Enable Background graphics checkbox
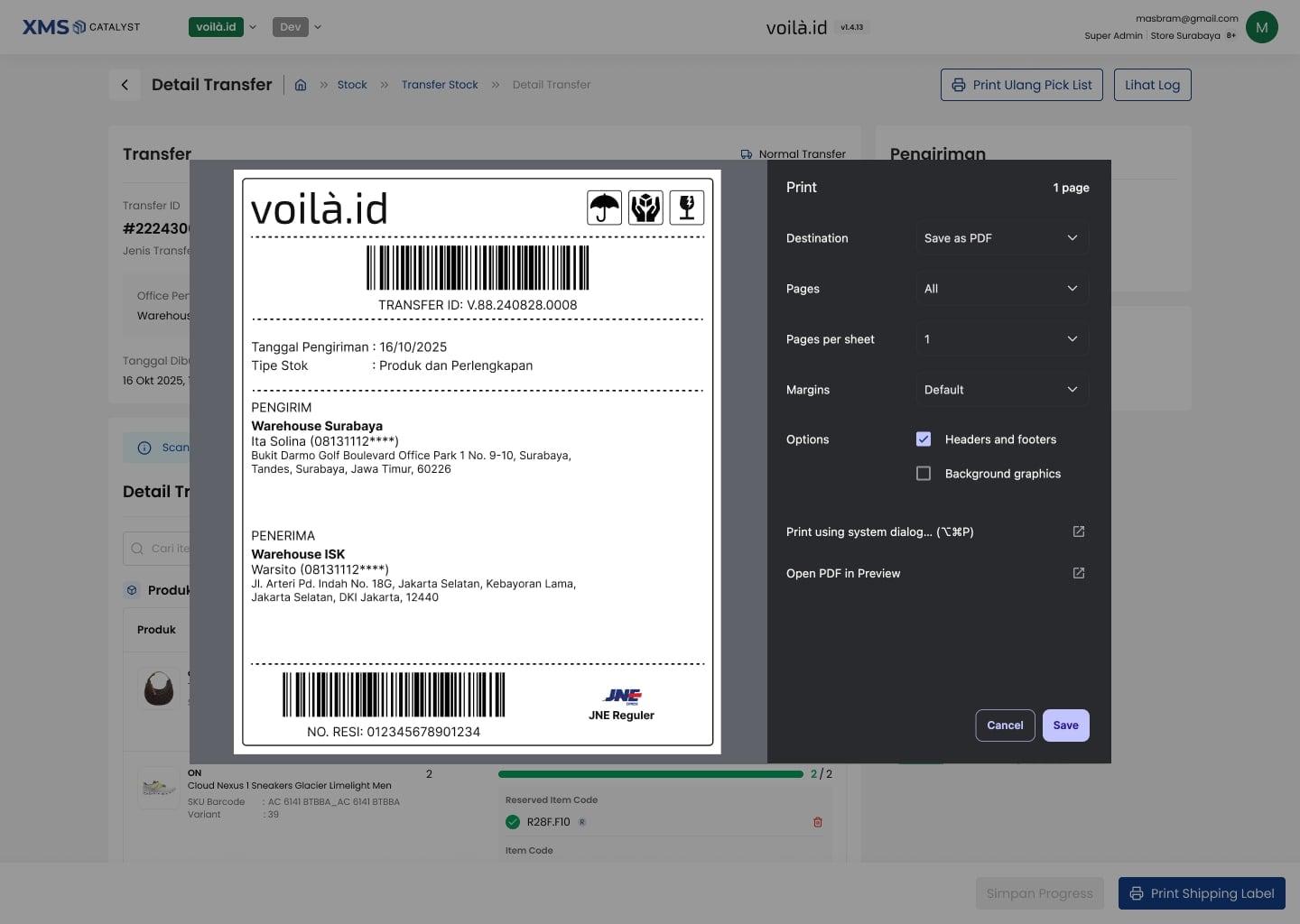 (924, 474)
